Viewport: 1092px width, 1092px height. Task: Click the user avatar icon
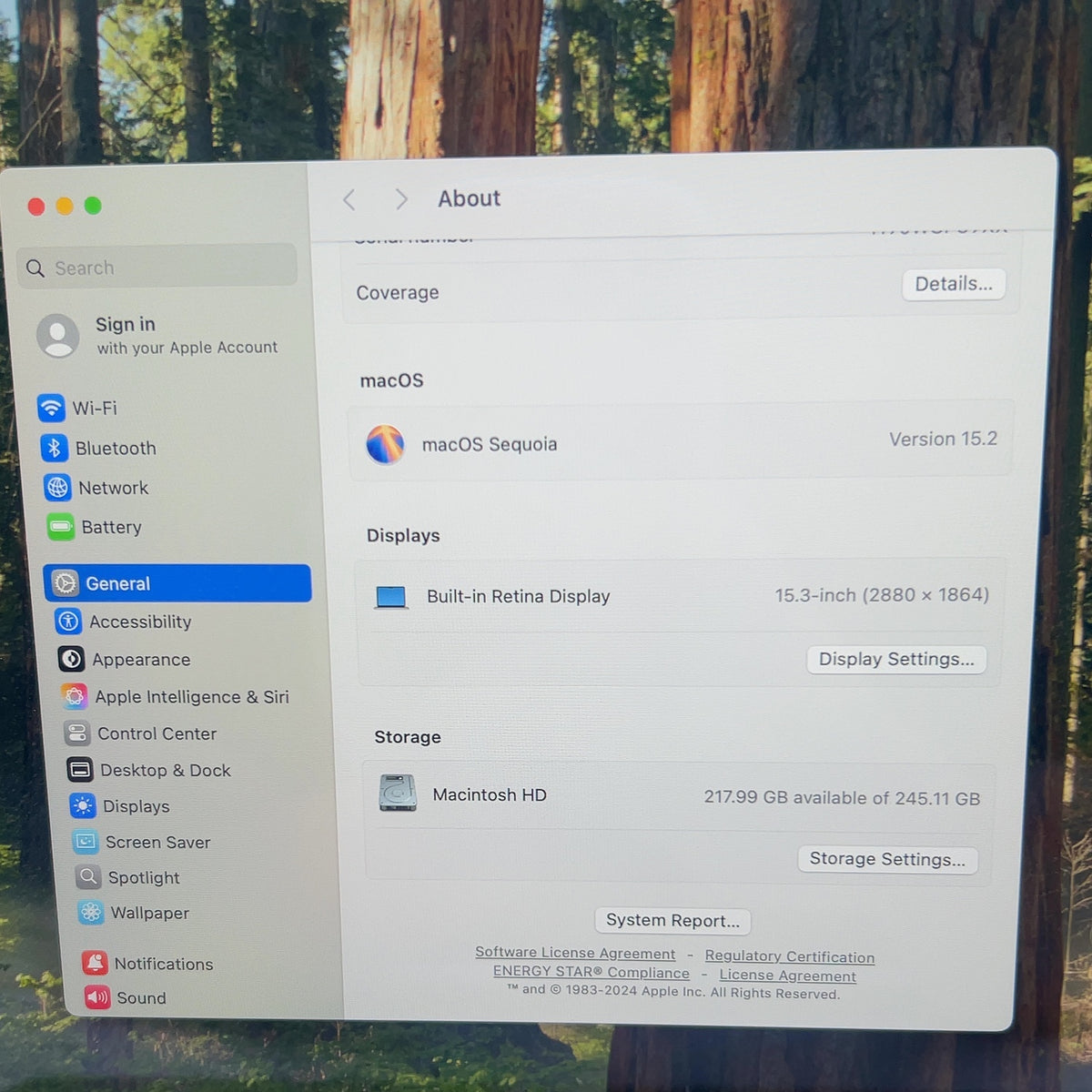(58, 336)
